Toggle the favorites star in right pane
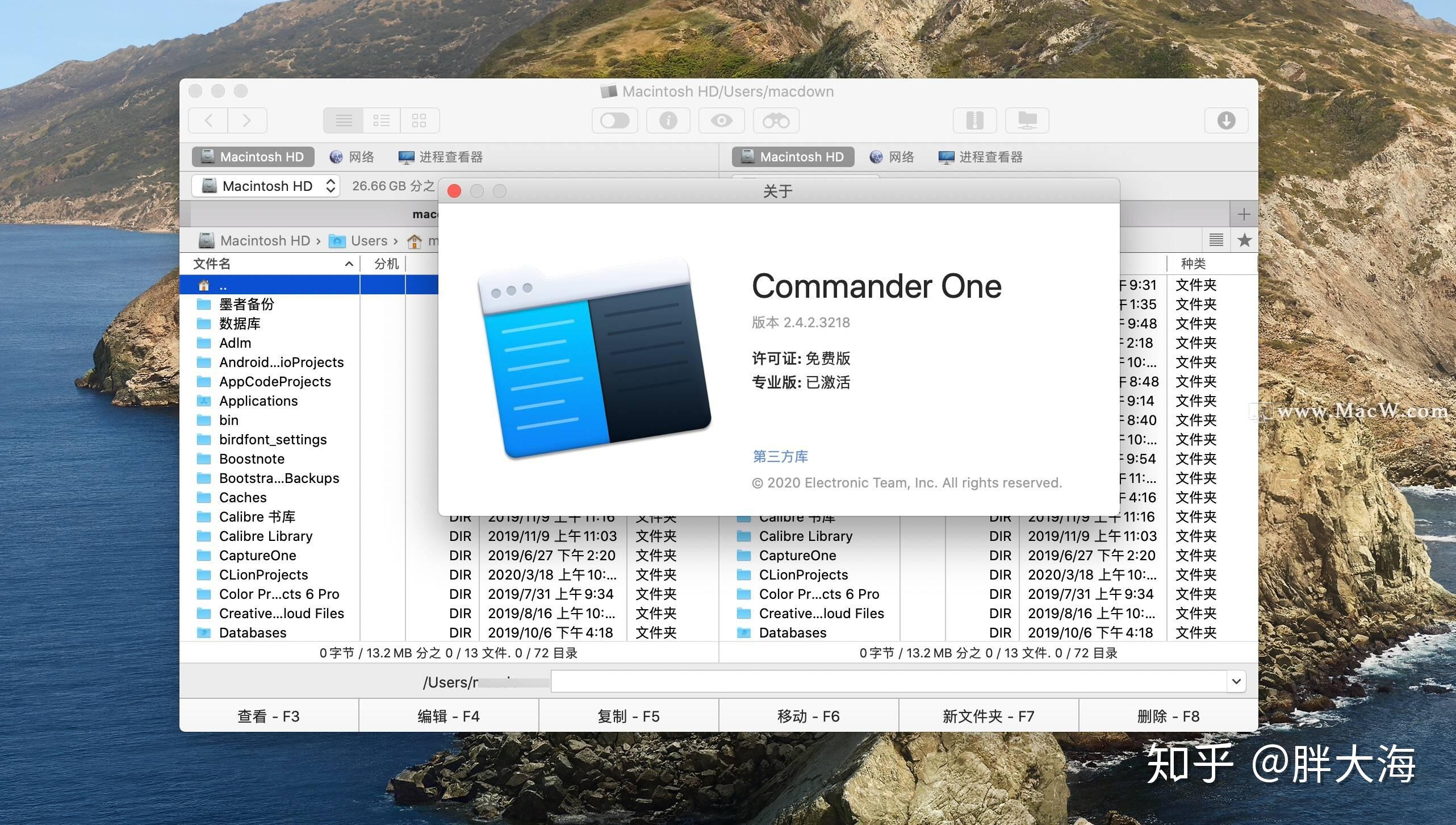This screenshot has height=825, width=1456. 1244,239
